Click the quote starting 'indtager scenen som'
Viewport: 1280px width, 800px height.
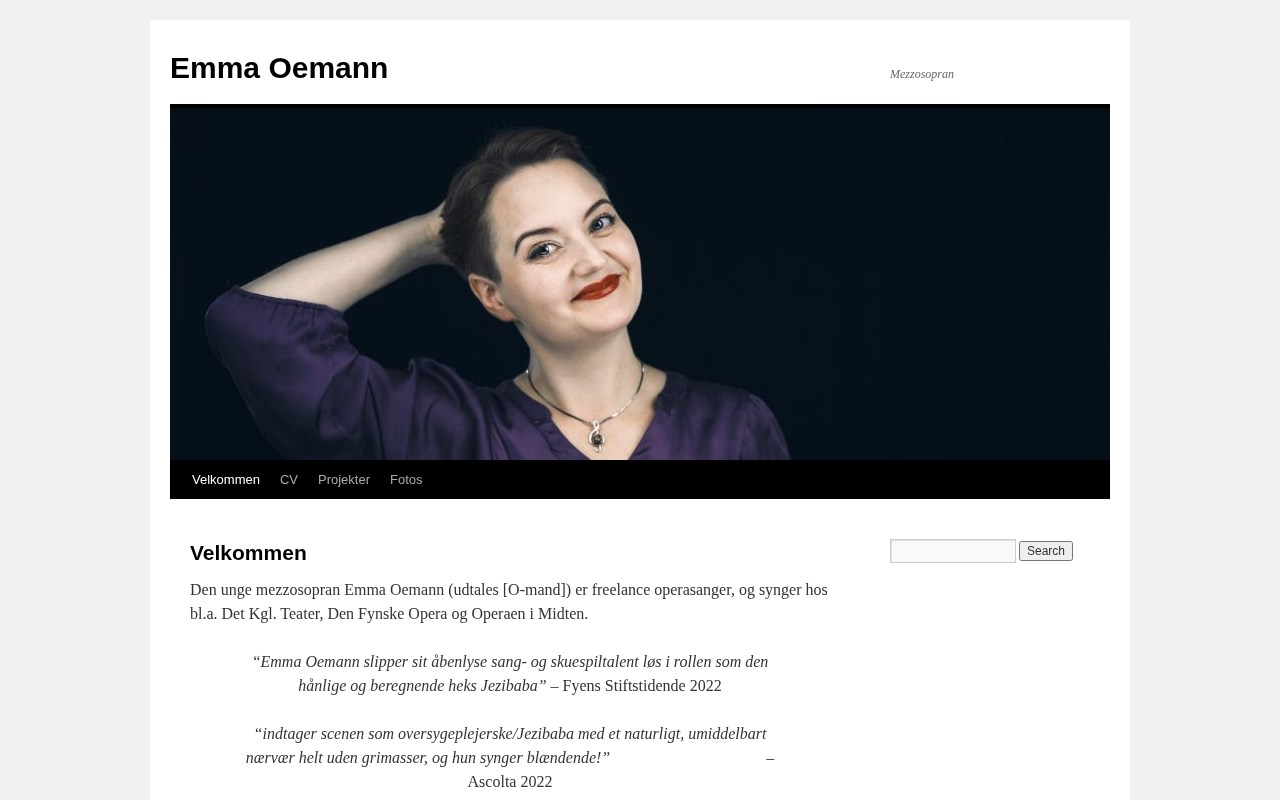(506, 746)
